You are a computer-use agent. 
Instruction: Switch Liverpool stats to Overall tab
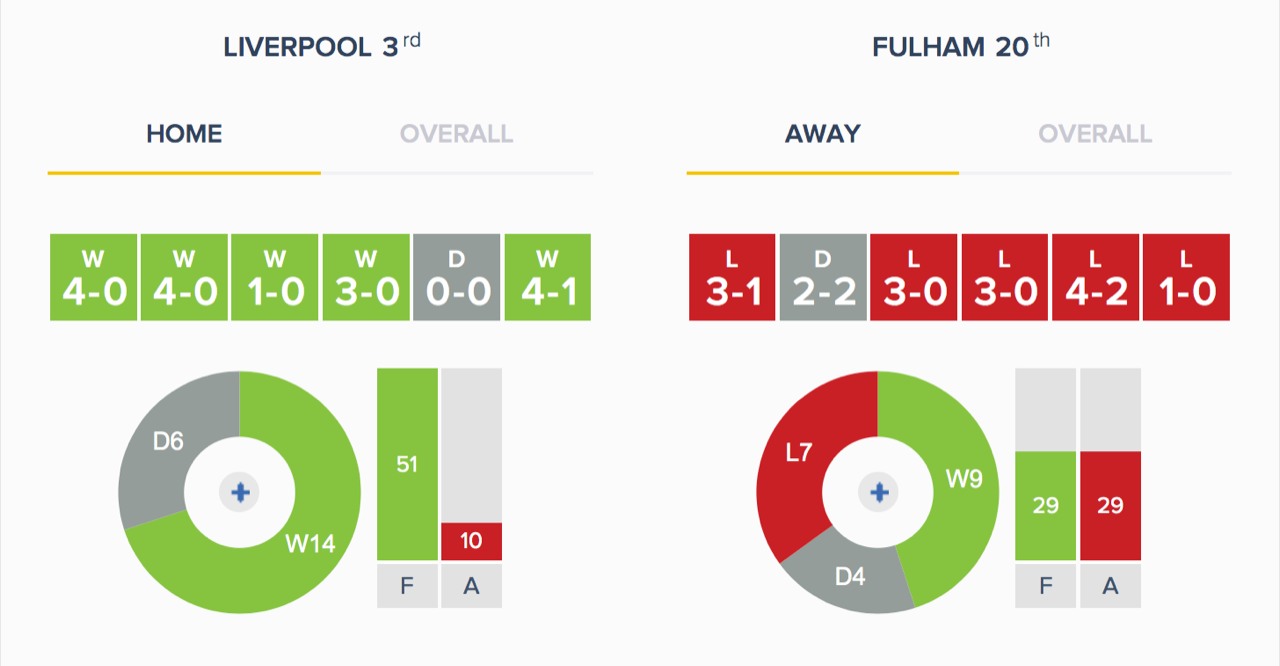coord(457,134)
